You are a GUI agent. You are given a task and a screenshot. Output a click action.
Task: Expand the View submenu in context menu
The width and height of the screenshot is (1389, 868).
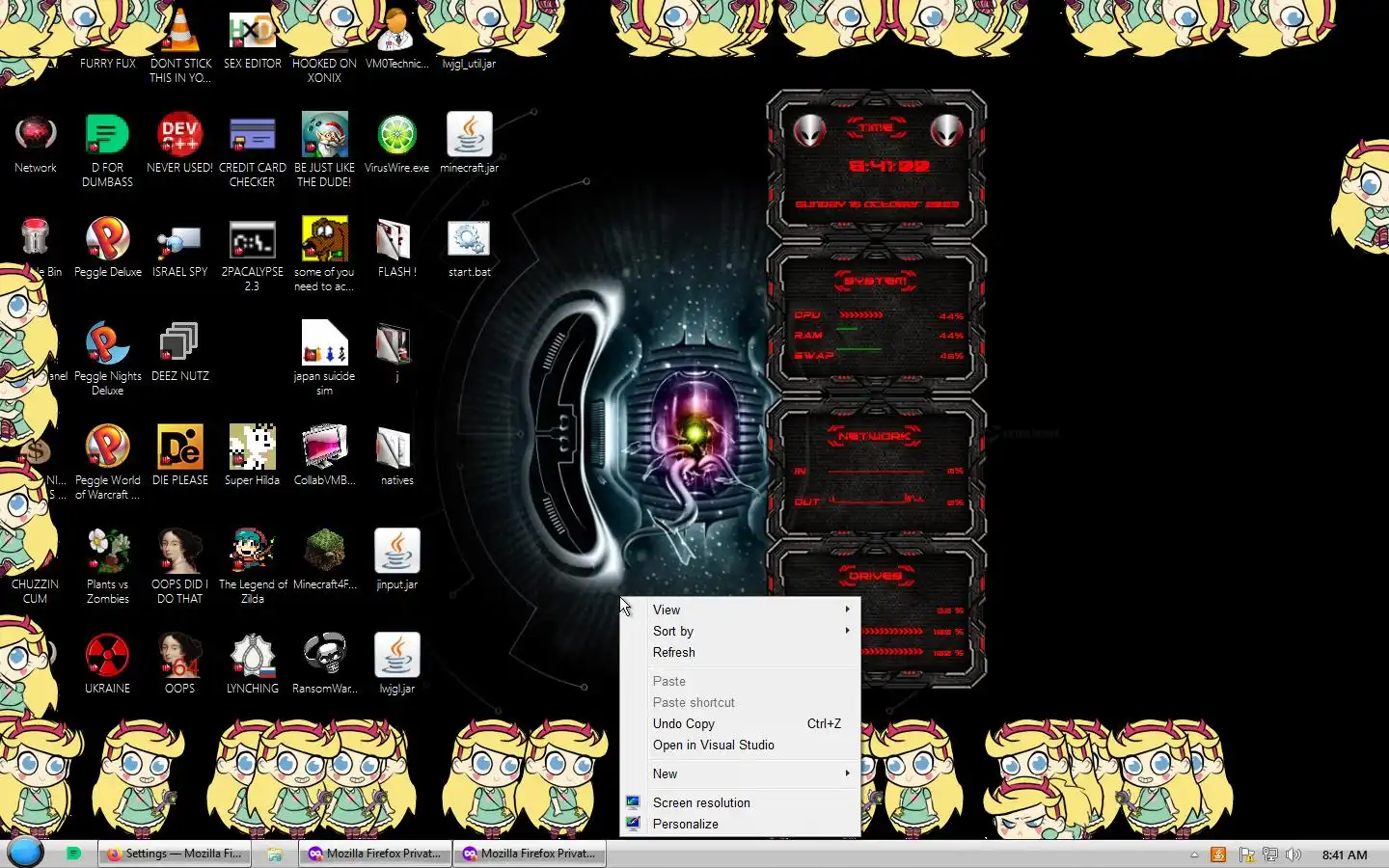click(740, 610)
